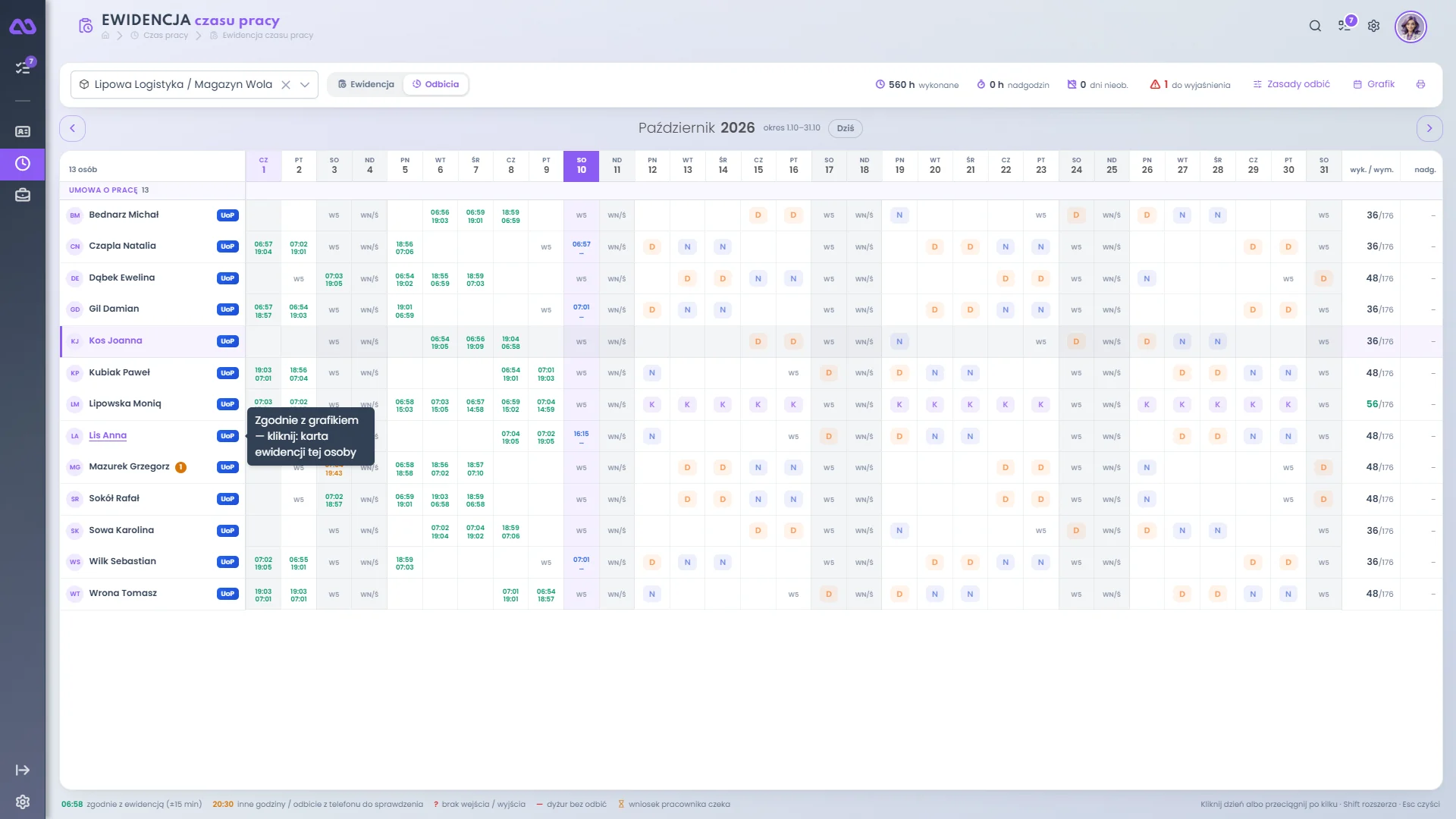Click Lipowska Moniq's '56/176' hours cell
This screenshot has width=1456, height=819.
[x=1379, y=404]
